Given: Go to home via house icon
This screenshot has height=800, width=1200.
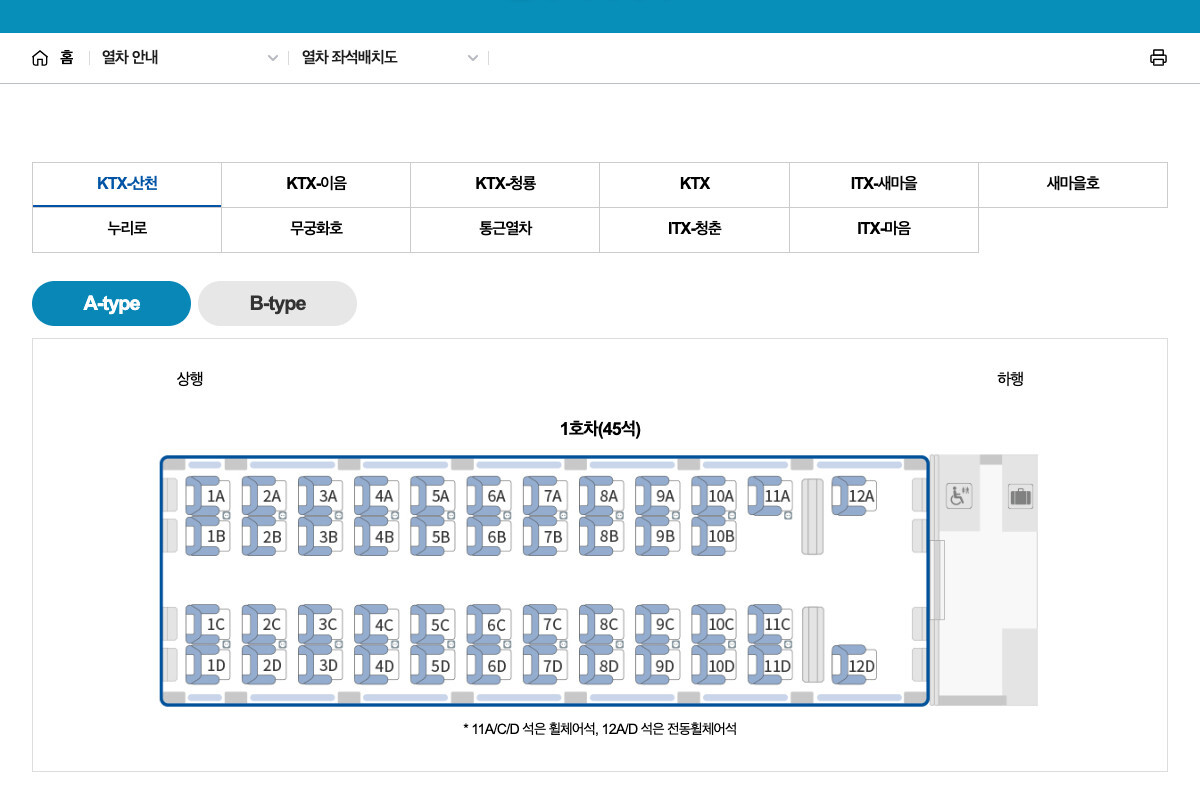Looking at the screenshot, I should point(40,58).
